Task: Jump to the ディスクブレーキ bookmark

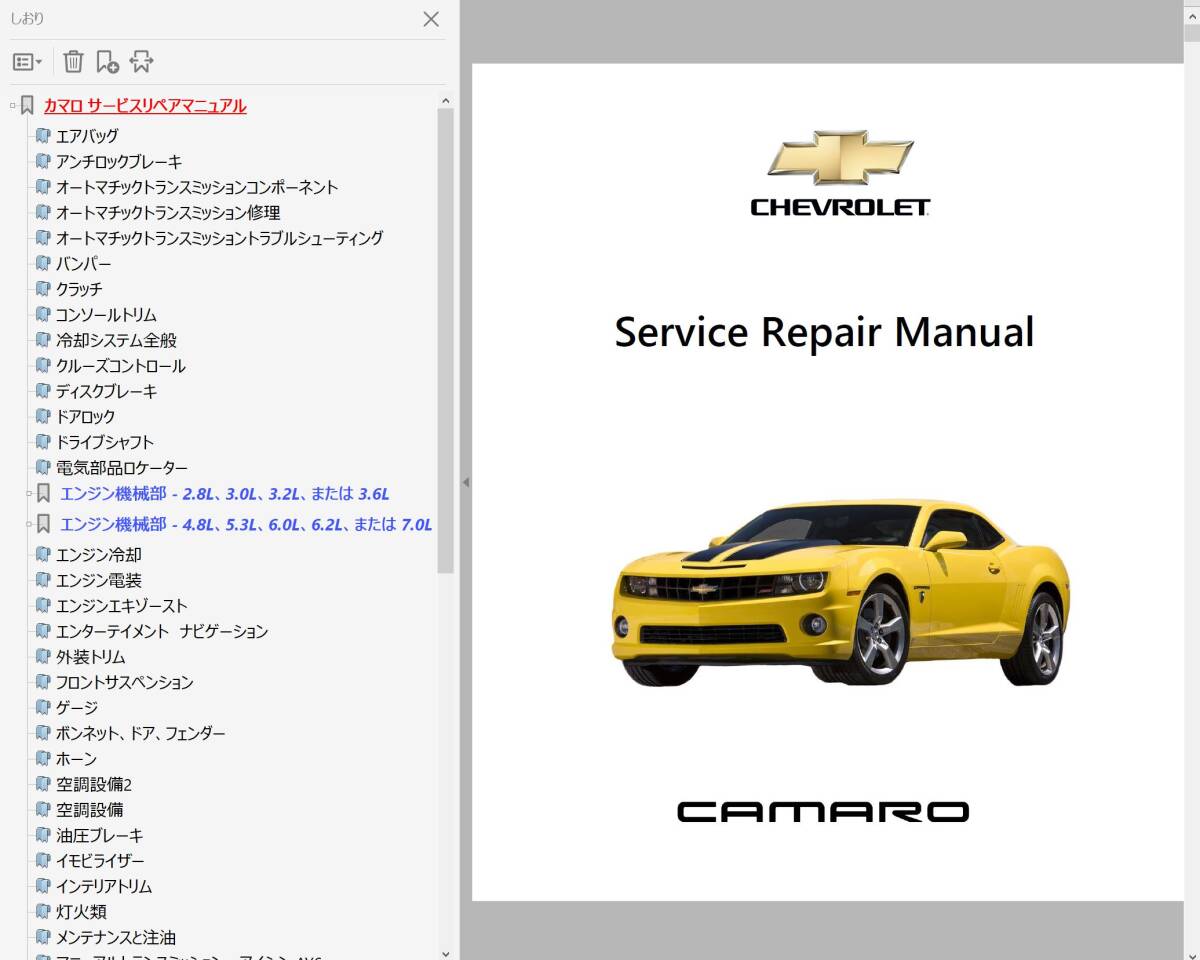Action: 106,391
